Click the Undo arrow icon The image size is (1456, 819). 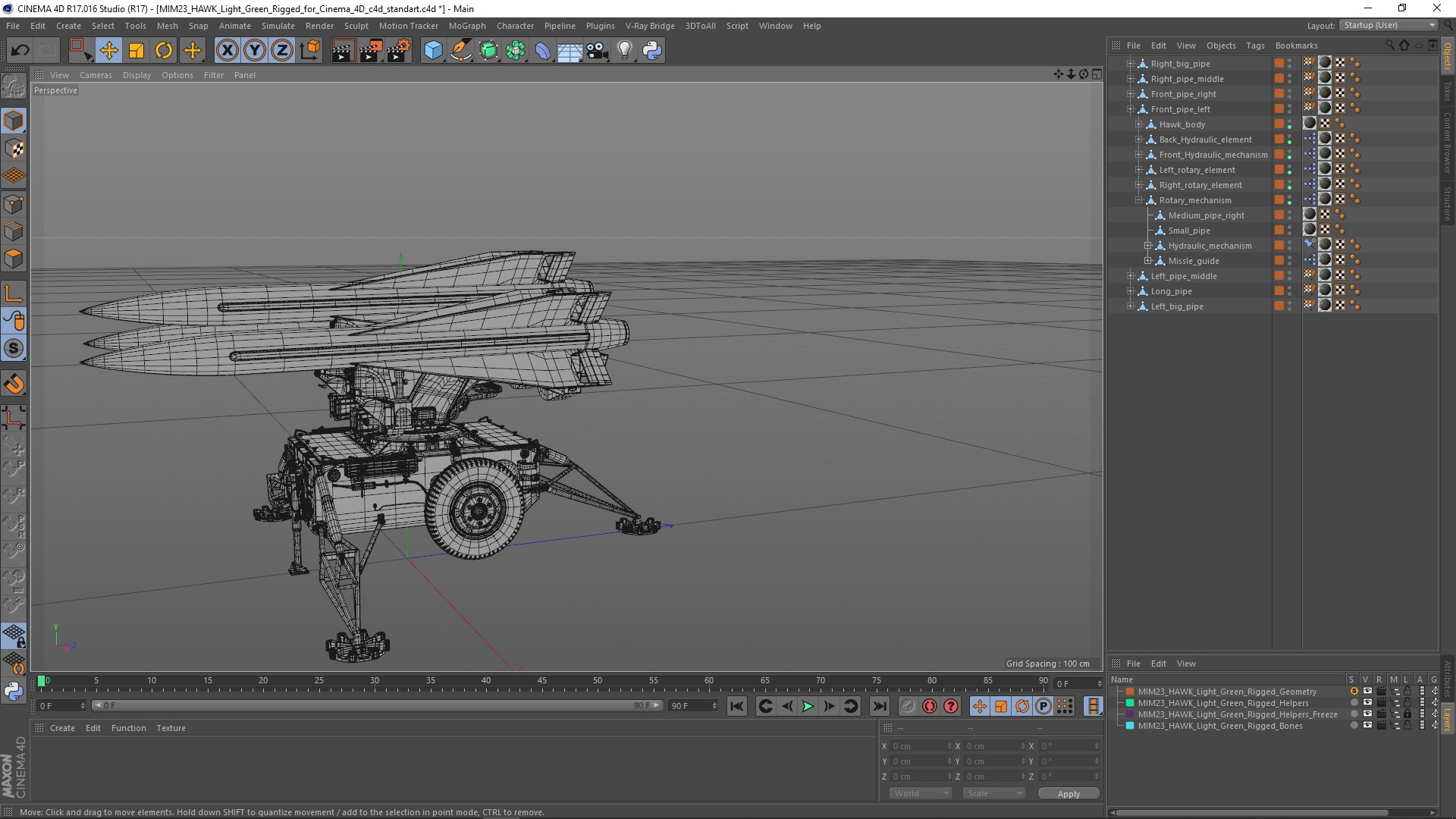coord(20,51)
